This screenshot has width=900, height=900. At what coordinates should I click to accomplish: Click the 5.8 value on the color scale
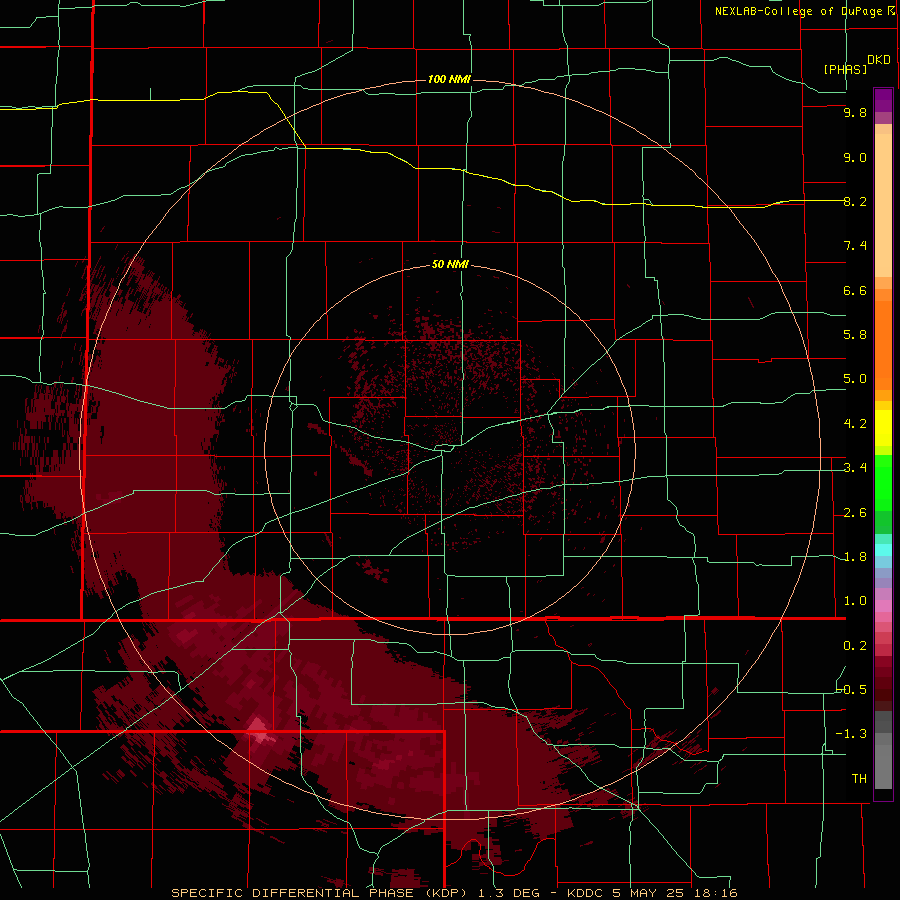pos(855,335)
